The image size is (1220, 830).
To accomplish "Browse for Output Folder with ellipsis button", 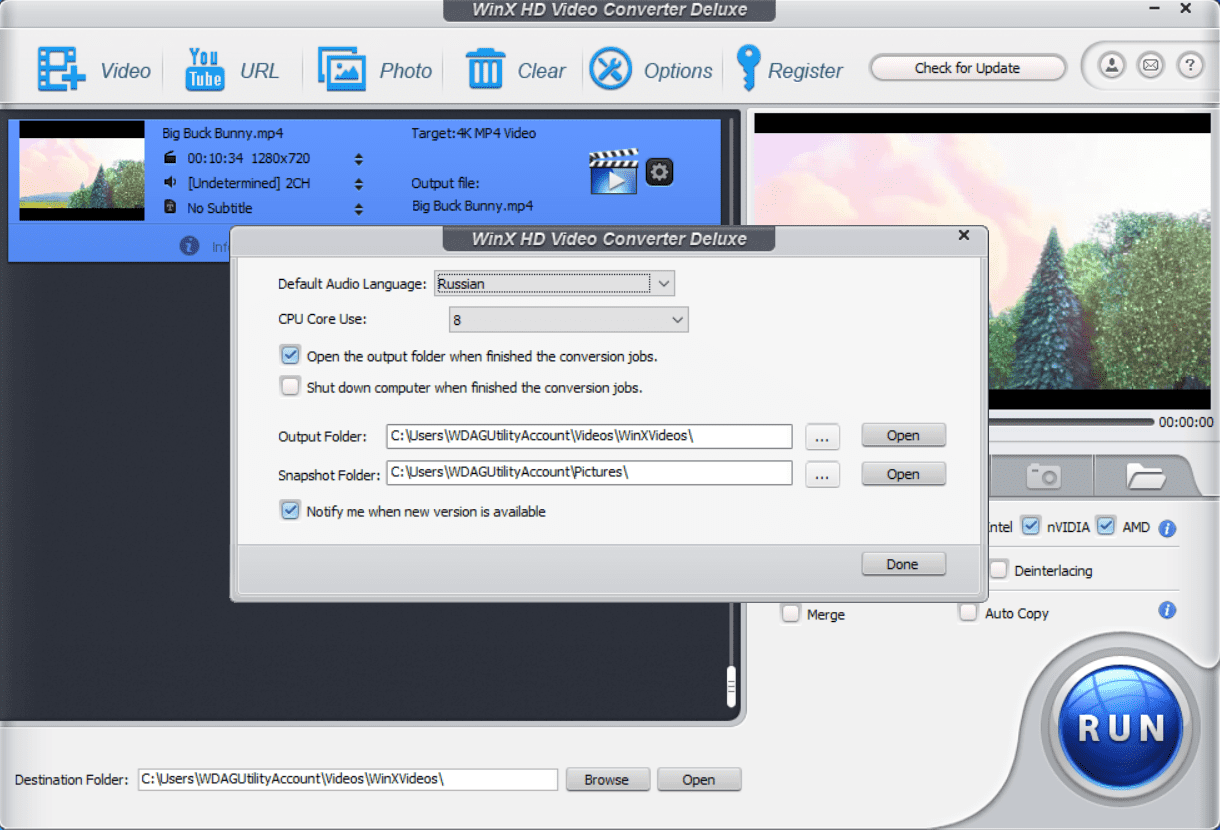I will click(821, 437).
